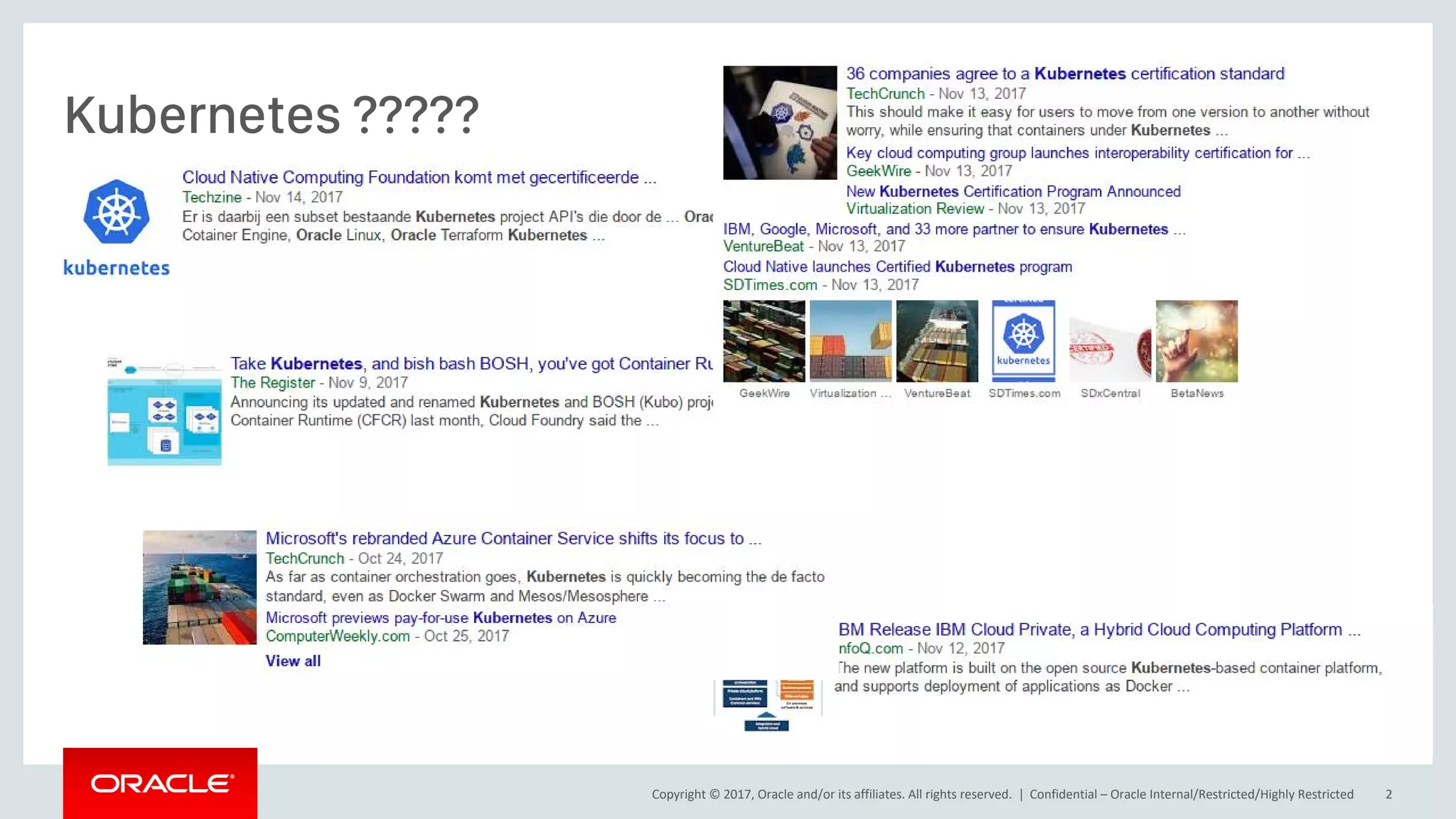Open the BetaNews thumbnail image
The height and width of the screenshot is (819, 1456).
(x=1197, y=341)
